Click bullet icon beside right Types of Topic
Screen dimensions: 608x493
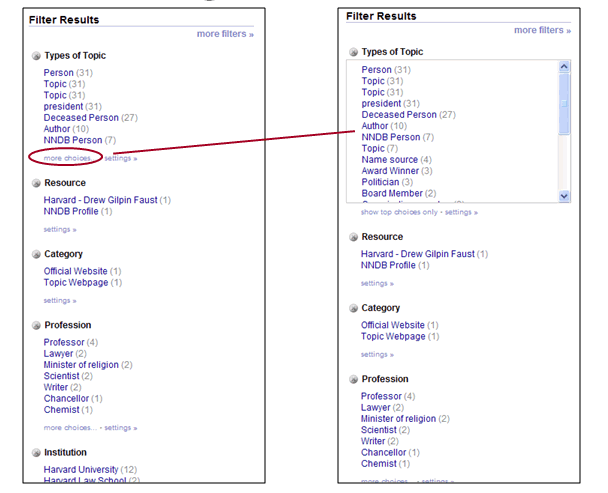(353, 52)
